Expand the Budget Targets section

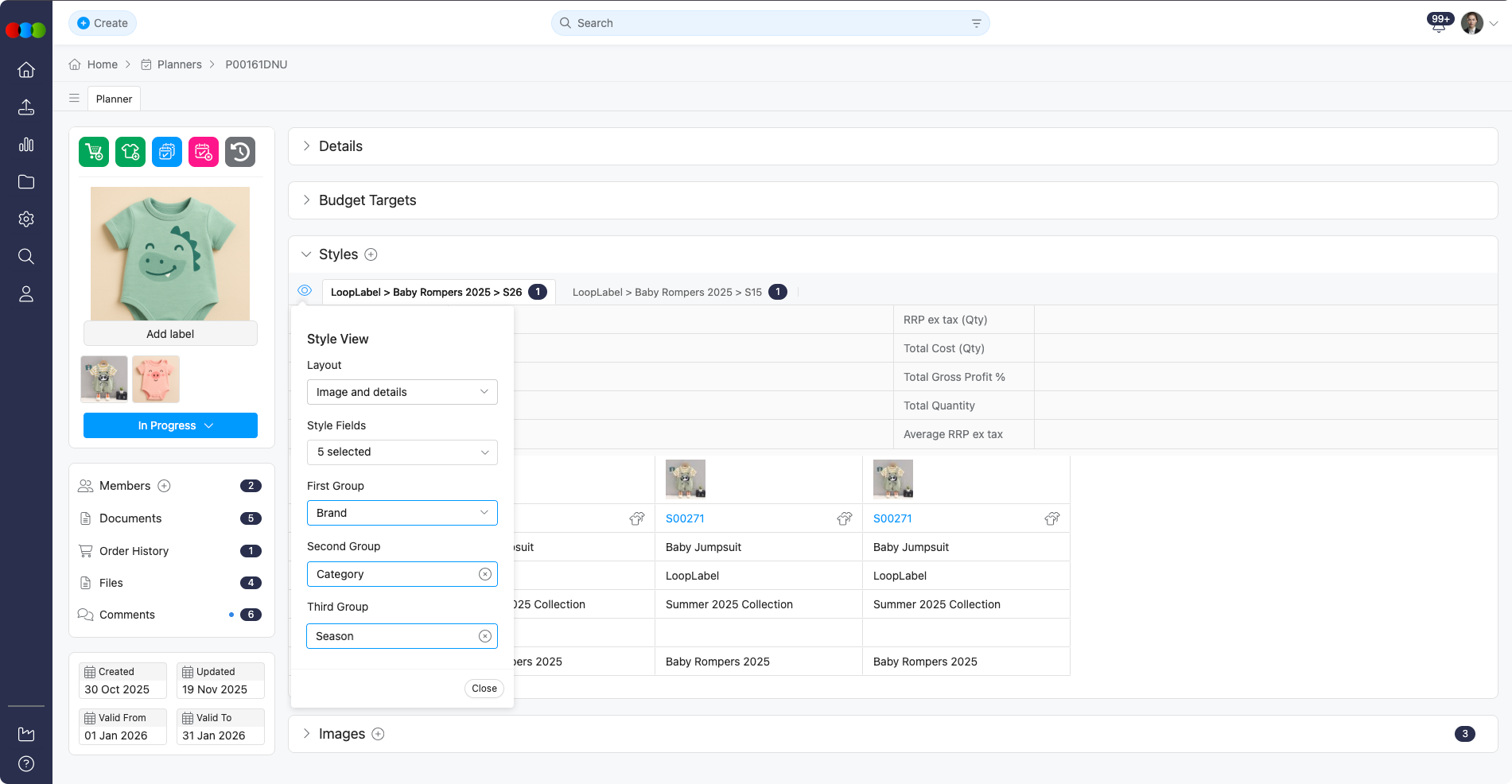pyautogui.click(x=367, y=200)
